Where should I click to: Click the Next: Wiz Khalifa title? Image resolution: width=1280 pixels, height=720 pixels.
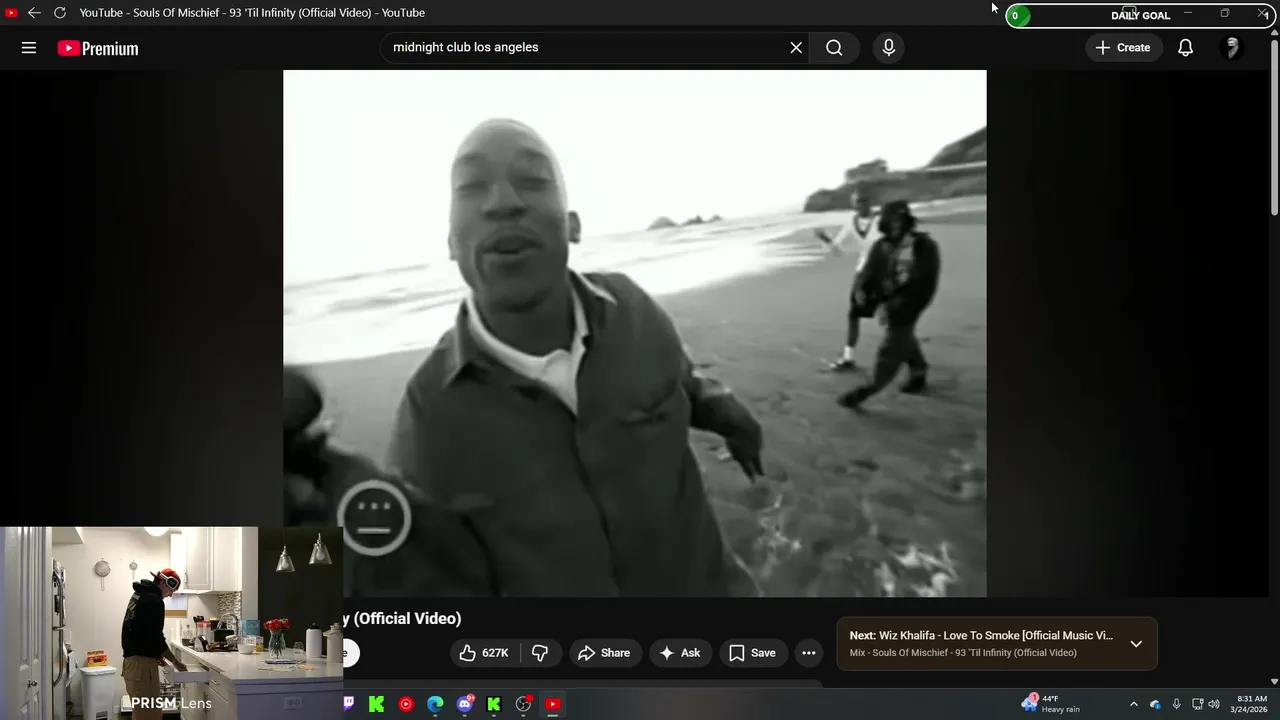[981, 635]
